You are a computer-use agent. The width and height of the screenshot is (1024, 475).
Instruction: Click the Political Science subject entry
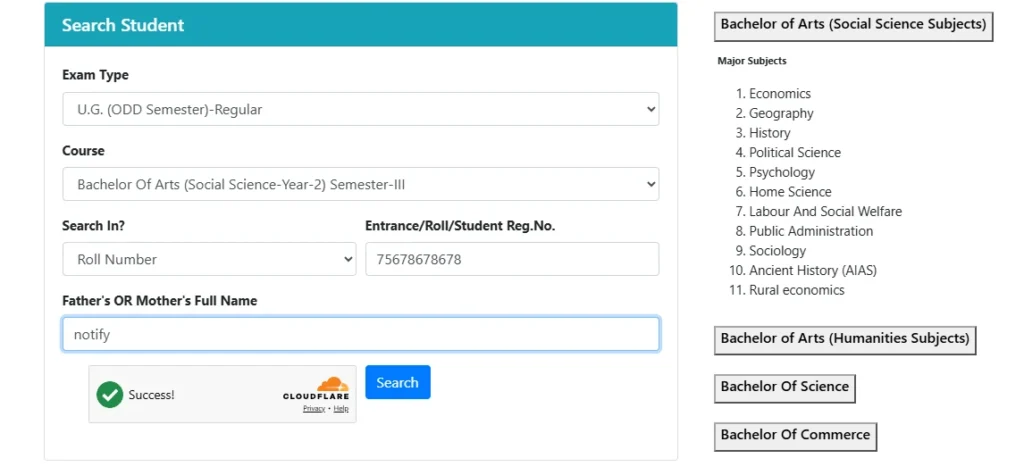coord(795,152)
